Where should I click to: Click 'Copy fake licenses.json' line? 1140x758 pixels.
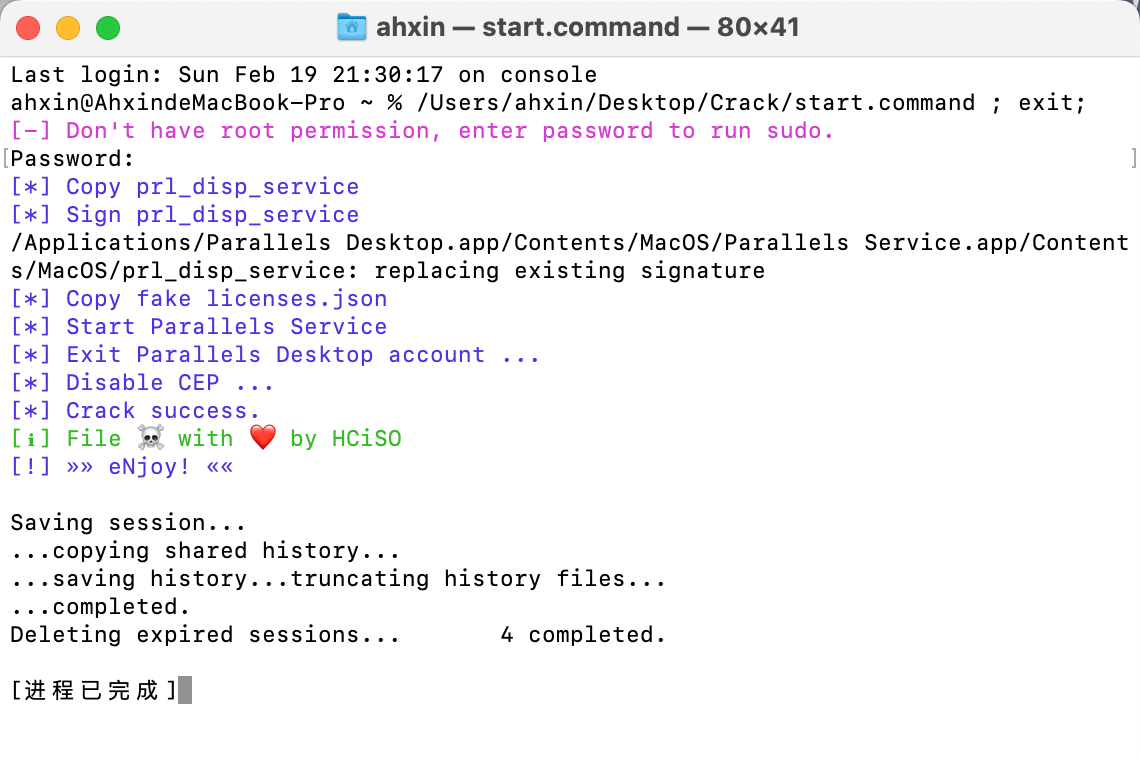pyautogui.click(x=198, y=299)
